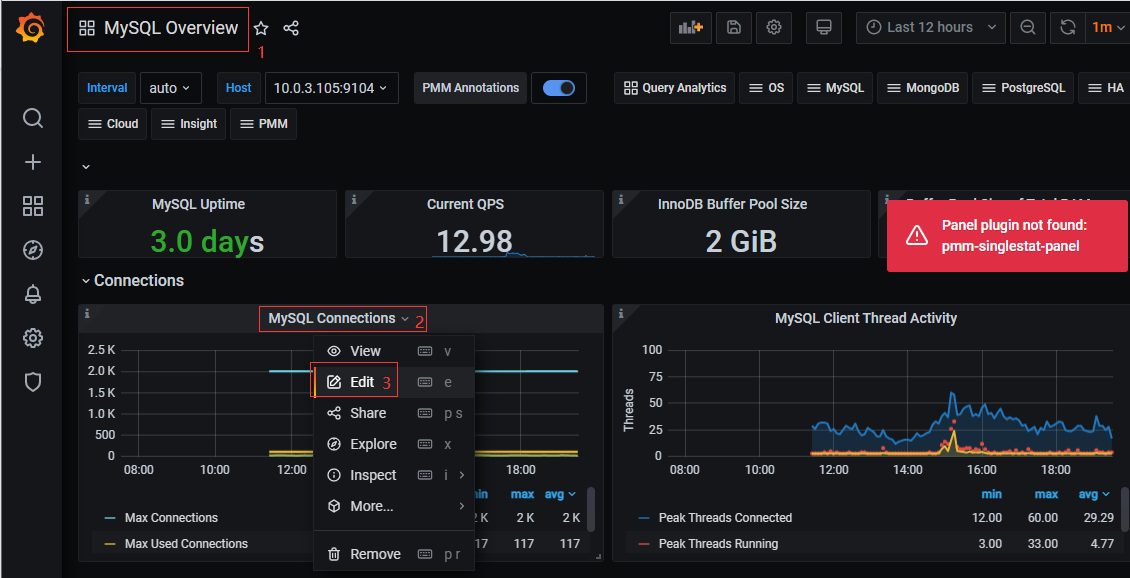This screenshot has width=1130, height=578.
Task: Click the share dashboard icon
Action: (291, 28)
